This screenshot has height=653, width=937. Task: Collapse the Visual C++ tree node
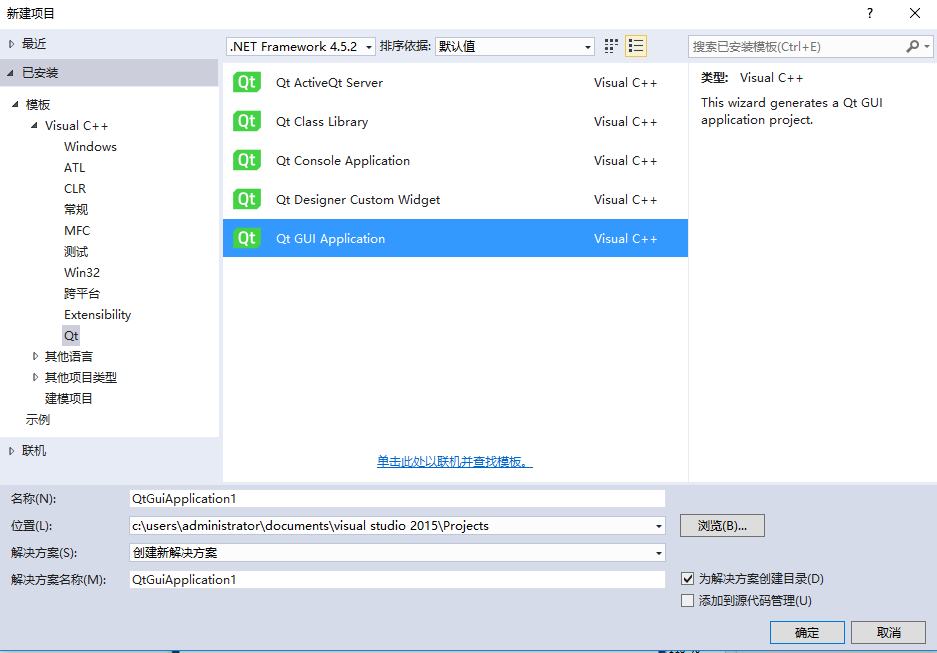33,125
